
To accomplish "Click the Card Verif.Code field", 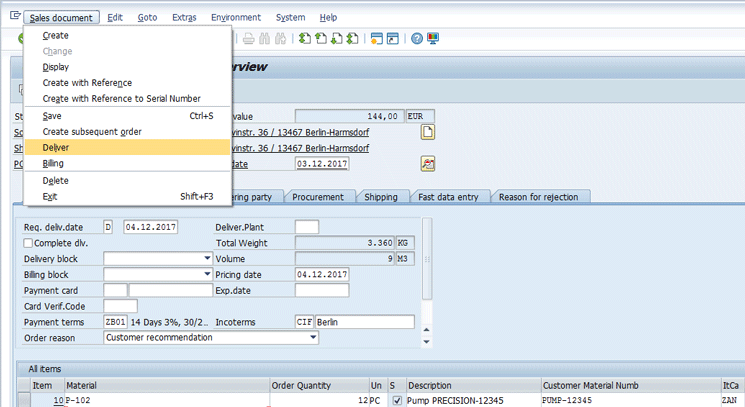I will pos(120,306).
